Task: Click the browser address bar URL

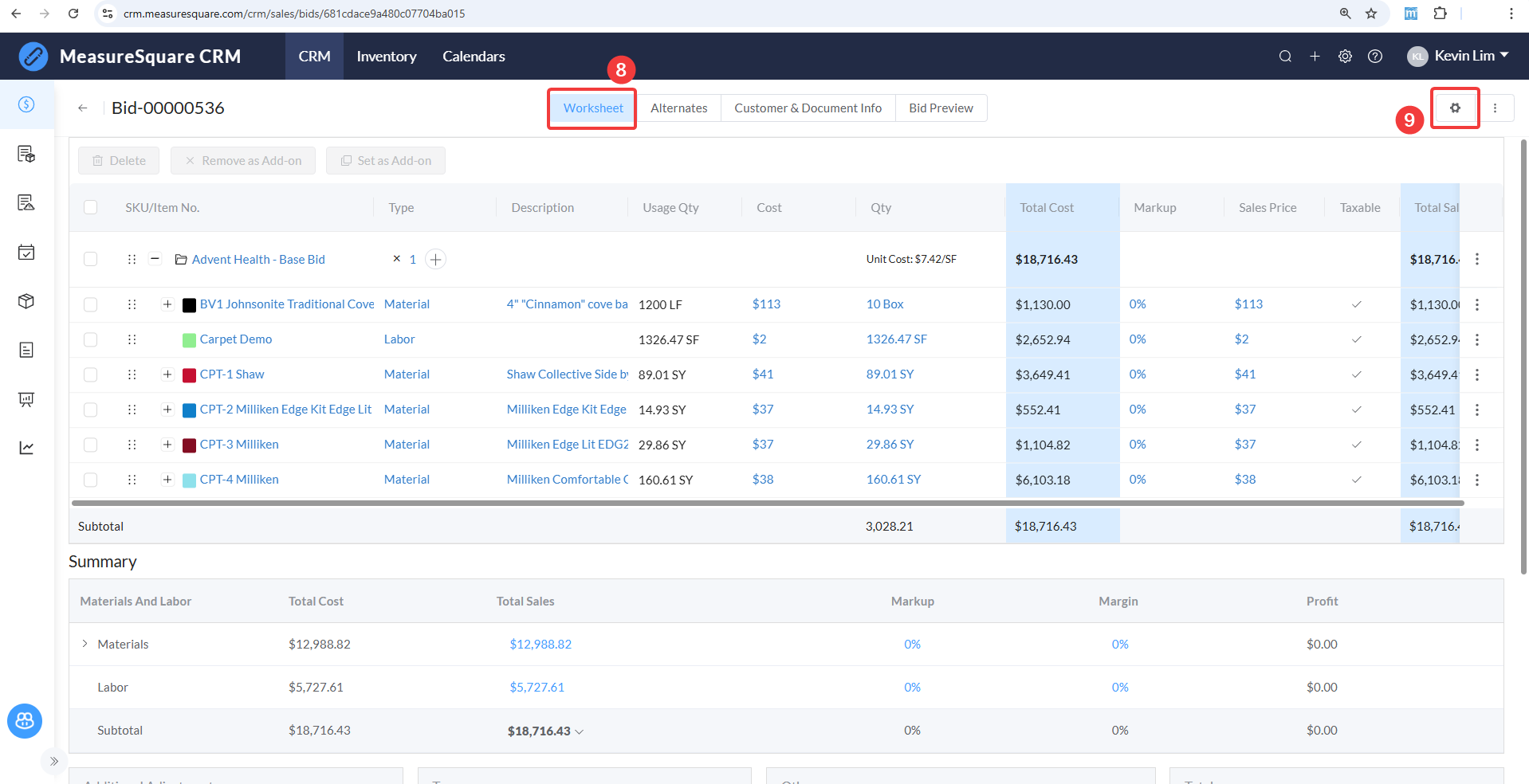Action: pyautogui.click(x=294, y=14)
